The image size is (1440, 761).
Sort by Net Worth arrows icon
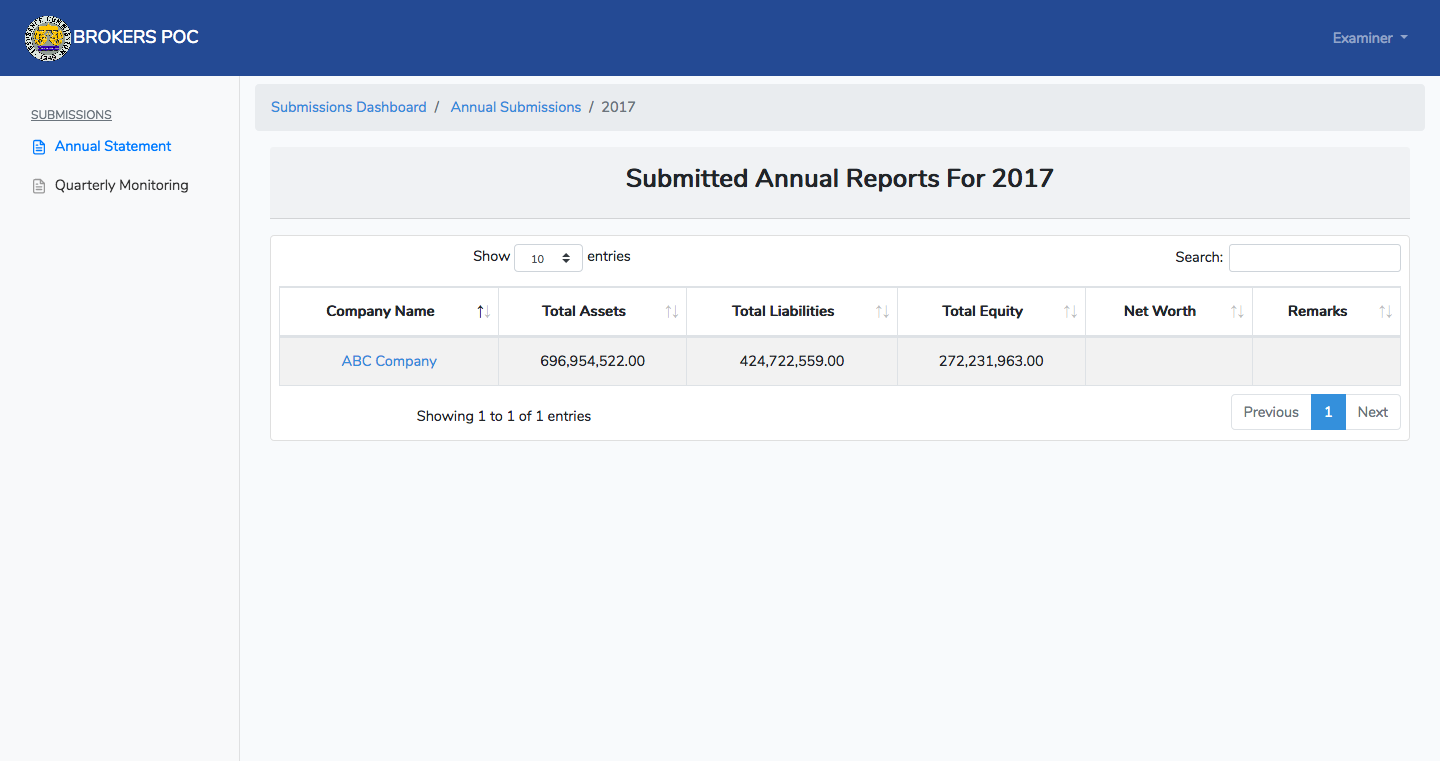coord(1238,312)
